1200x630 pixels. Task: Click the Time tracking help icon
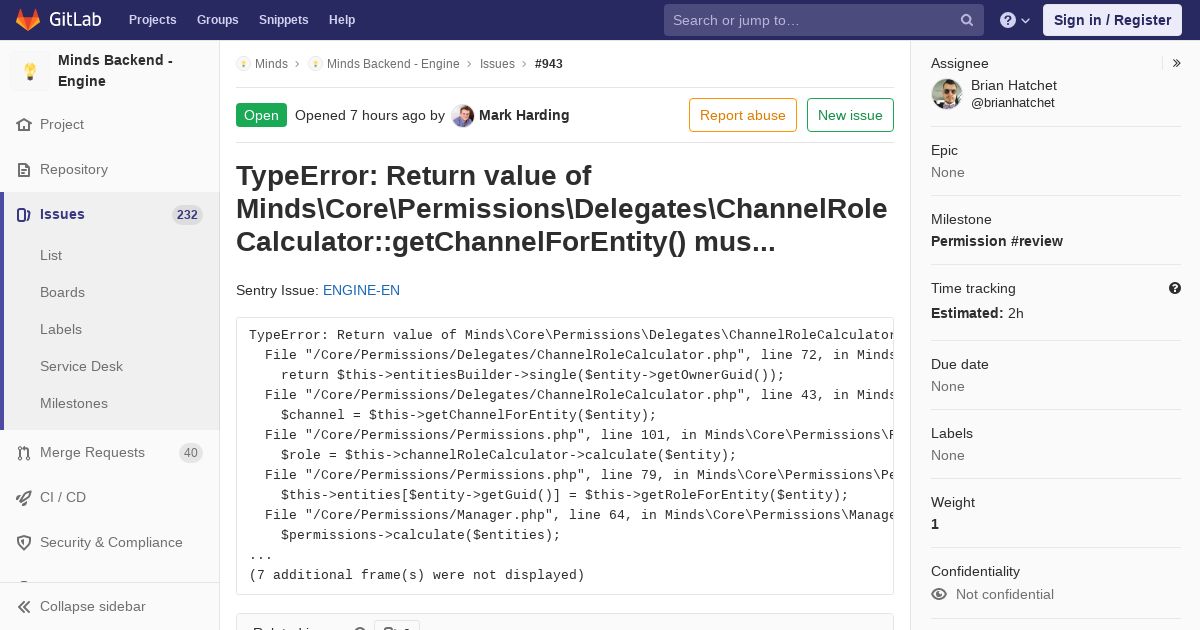[1175, 288]
